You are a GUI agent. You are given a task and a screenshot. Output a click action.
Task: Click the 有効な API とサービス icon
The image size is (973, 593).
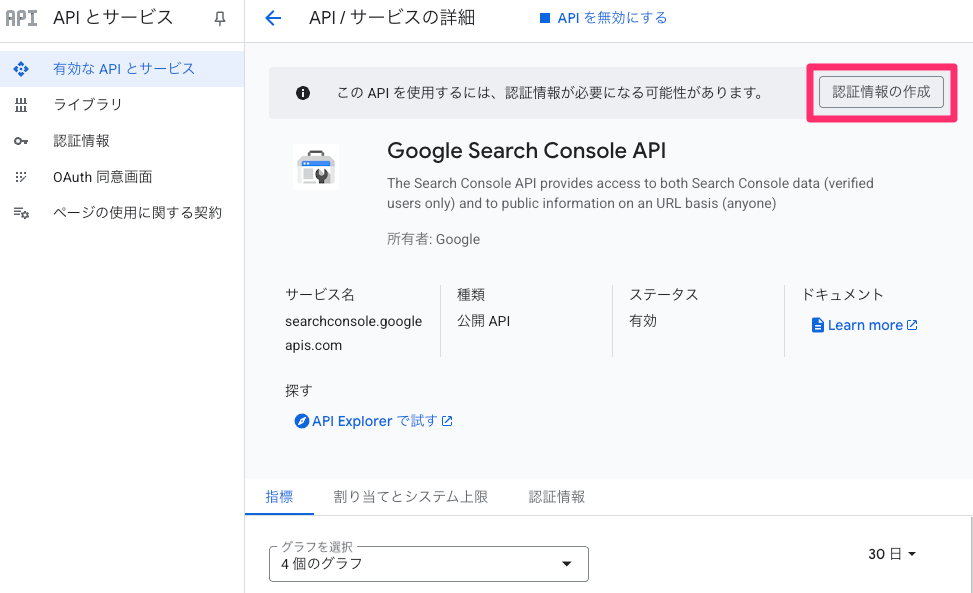21,69
